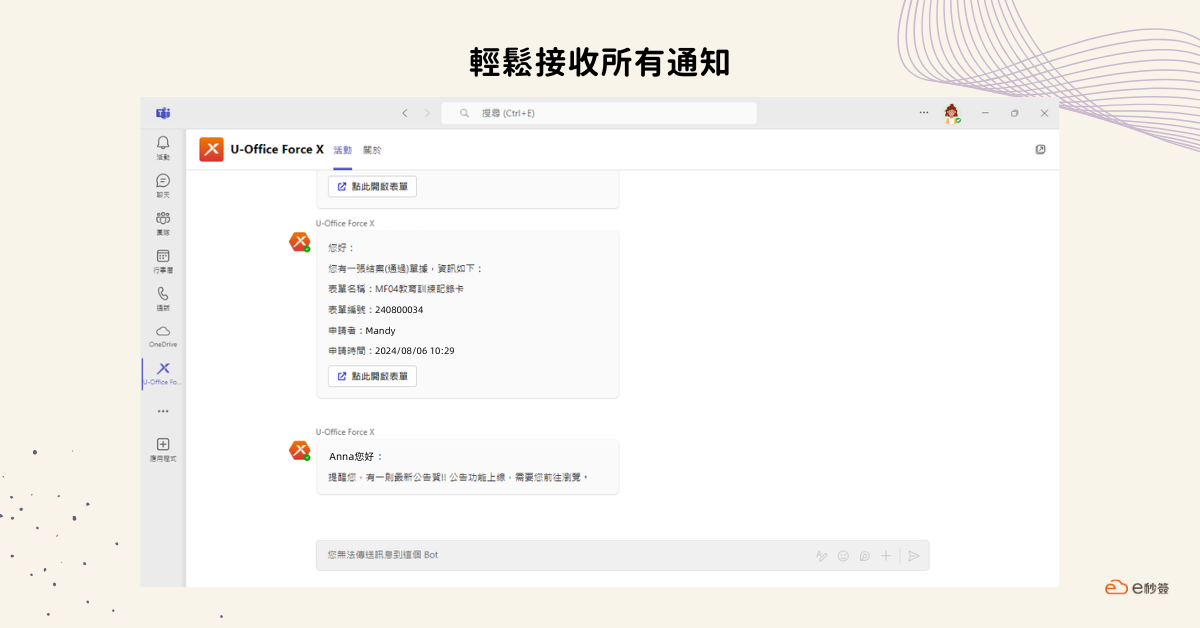
Task: Click the Anna您好 greeting text
Action: click(356, 457)
